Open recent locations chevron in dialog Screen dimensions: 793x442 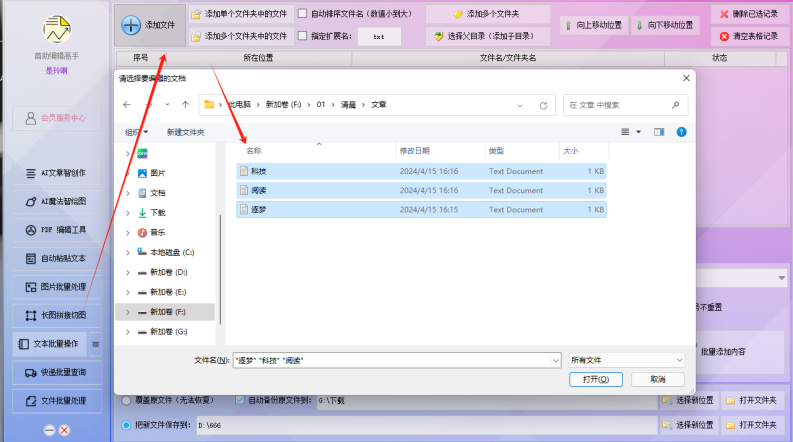[x=167, y=105]
